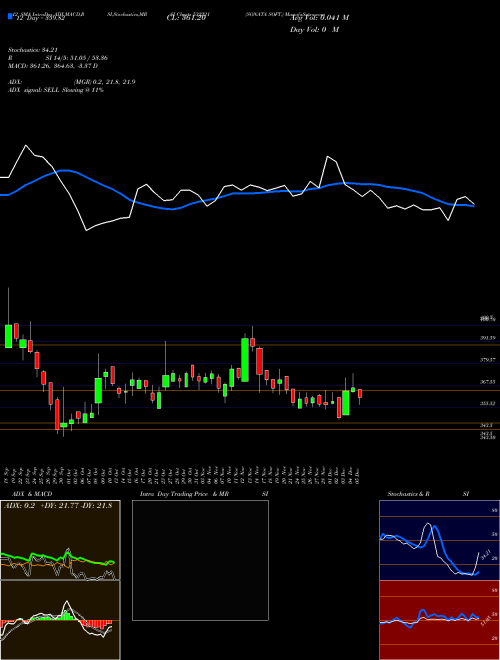Click the first green candlestick on the chart
Viewport: 500px width, 660px height.
click(x=8, y=336)
